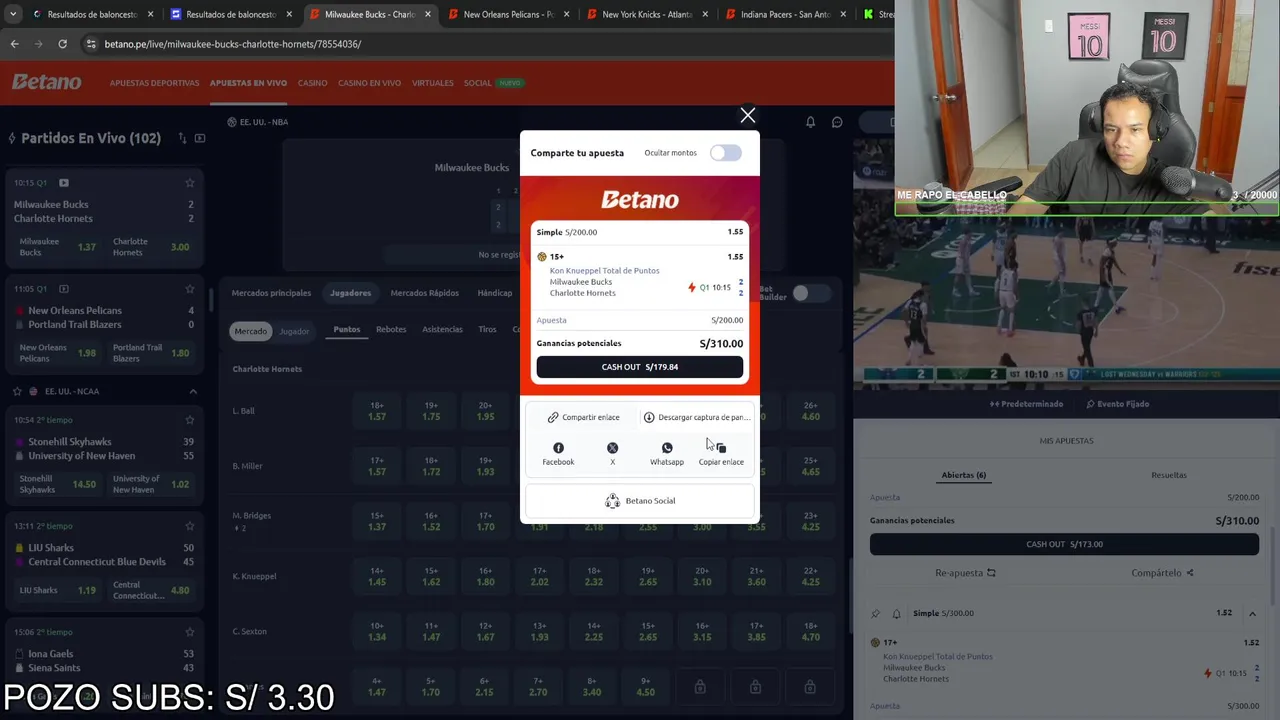Favorite the LIU Sharks match star

(x=190, y=526)
